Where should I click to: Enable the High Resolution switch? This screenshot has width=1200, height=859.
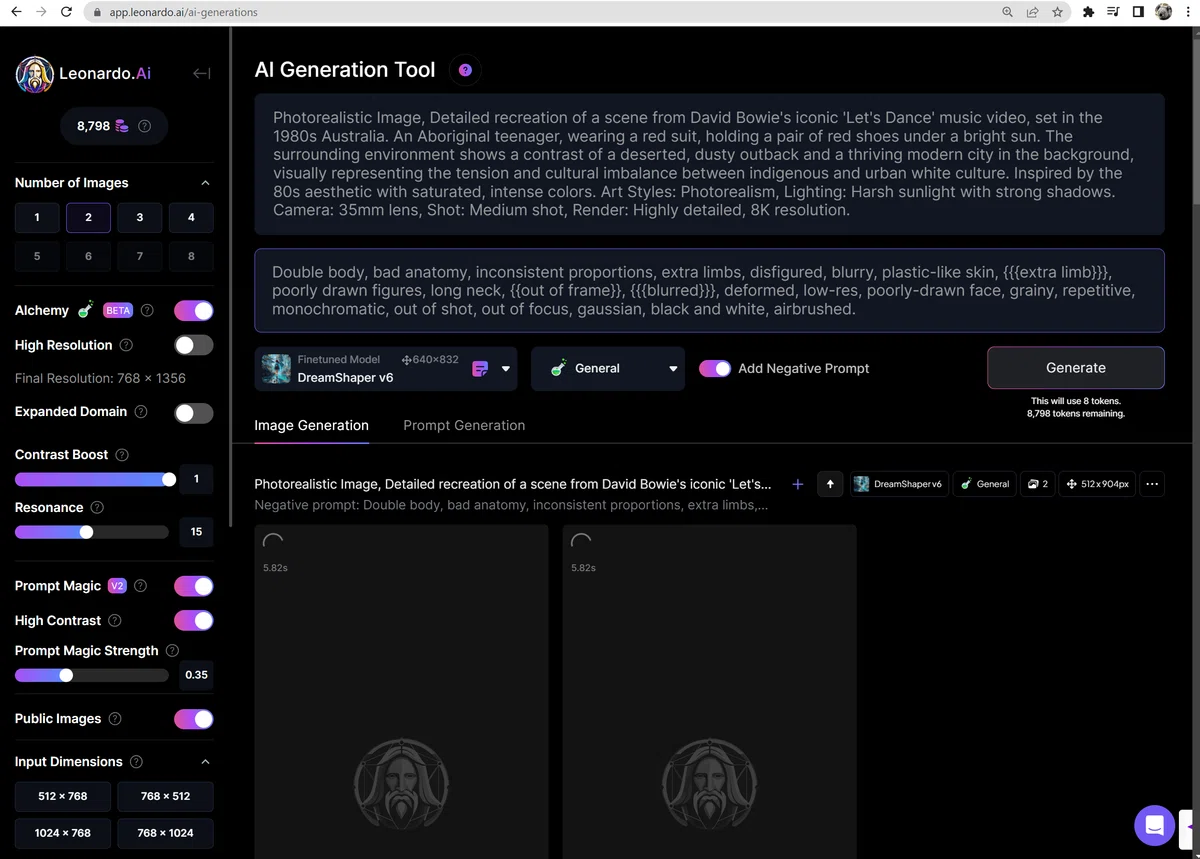(194, 345)
